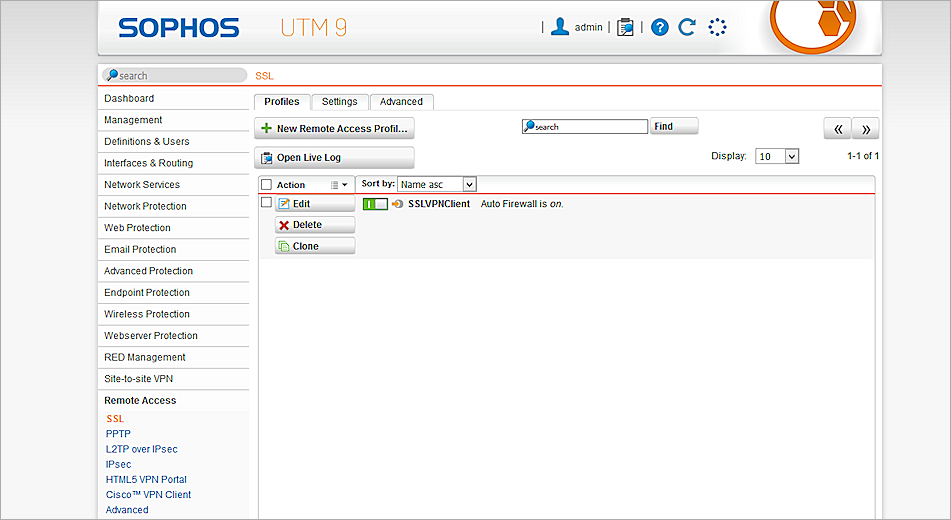Click the SSLVPNClient profile name
Image resolution: width=951 pixels, height=520 pixels.
(x=439, y=204)
